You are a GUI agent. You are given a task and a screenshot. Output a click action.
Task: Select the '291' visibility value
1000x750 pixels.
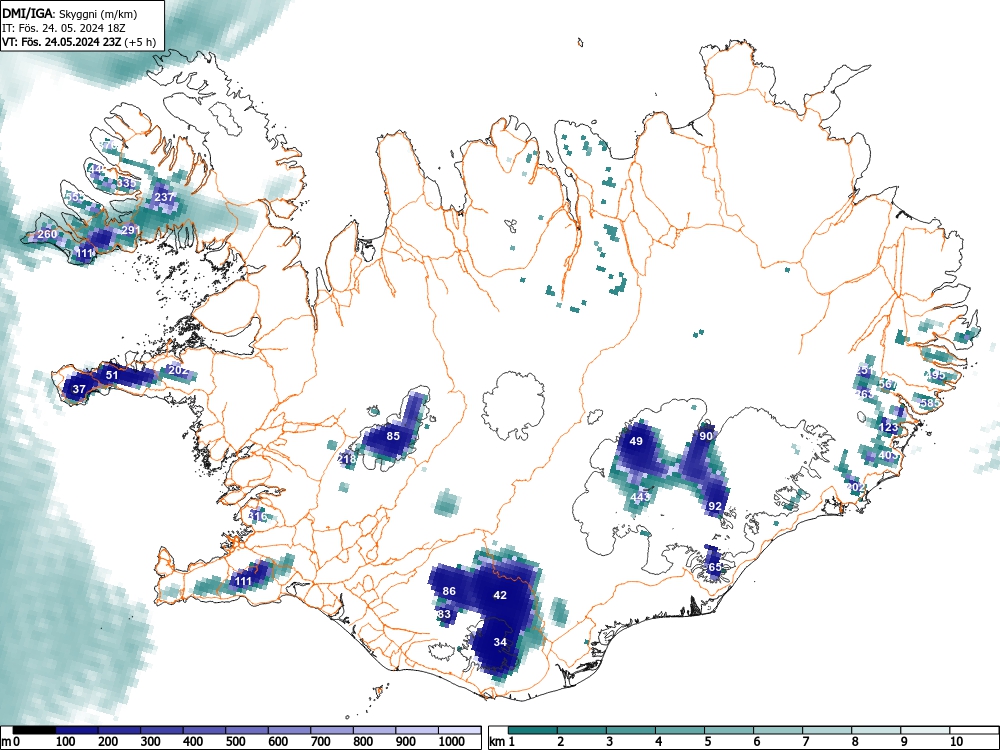(x=130, y=230)
